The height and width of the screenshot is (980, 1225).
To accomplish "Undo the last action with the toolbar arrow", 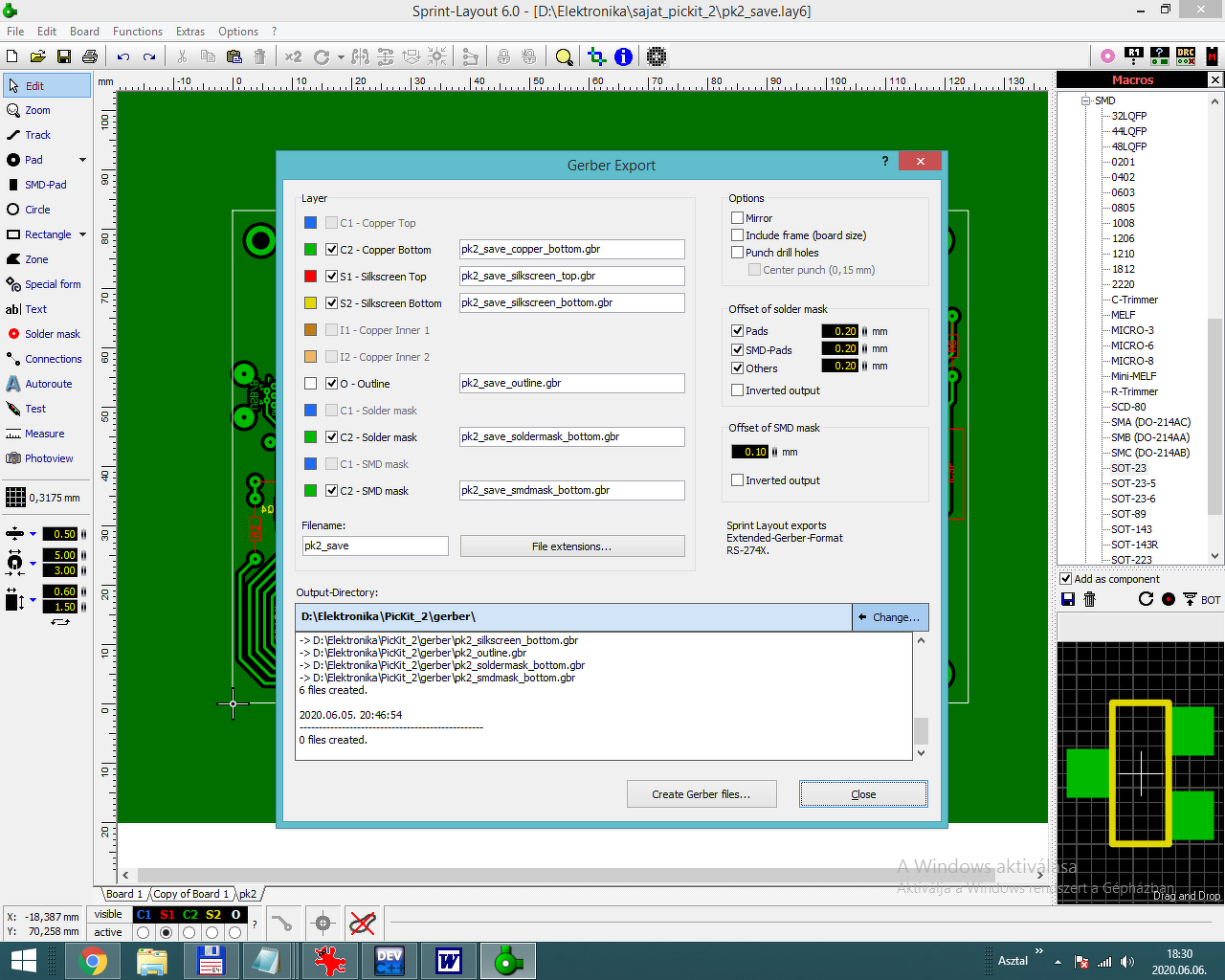I will (123, 56).
